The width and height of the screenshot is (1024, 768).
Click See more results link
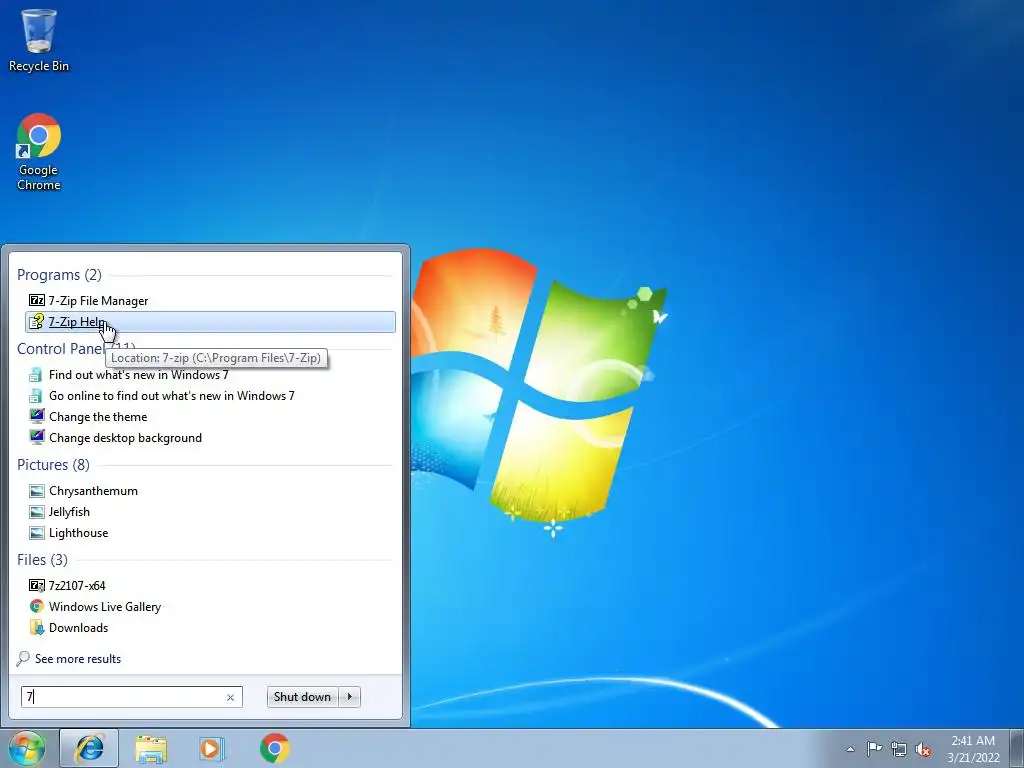point(78,659)
